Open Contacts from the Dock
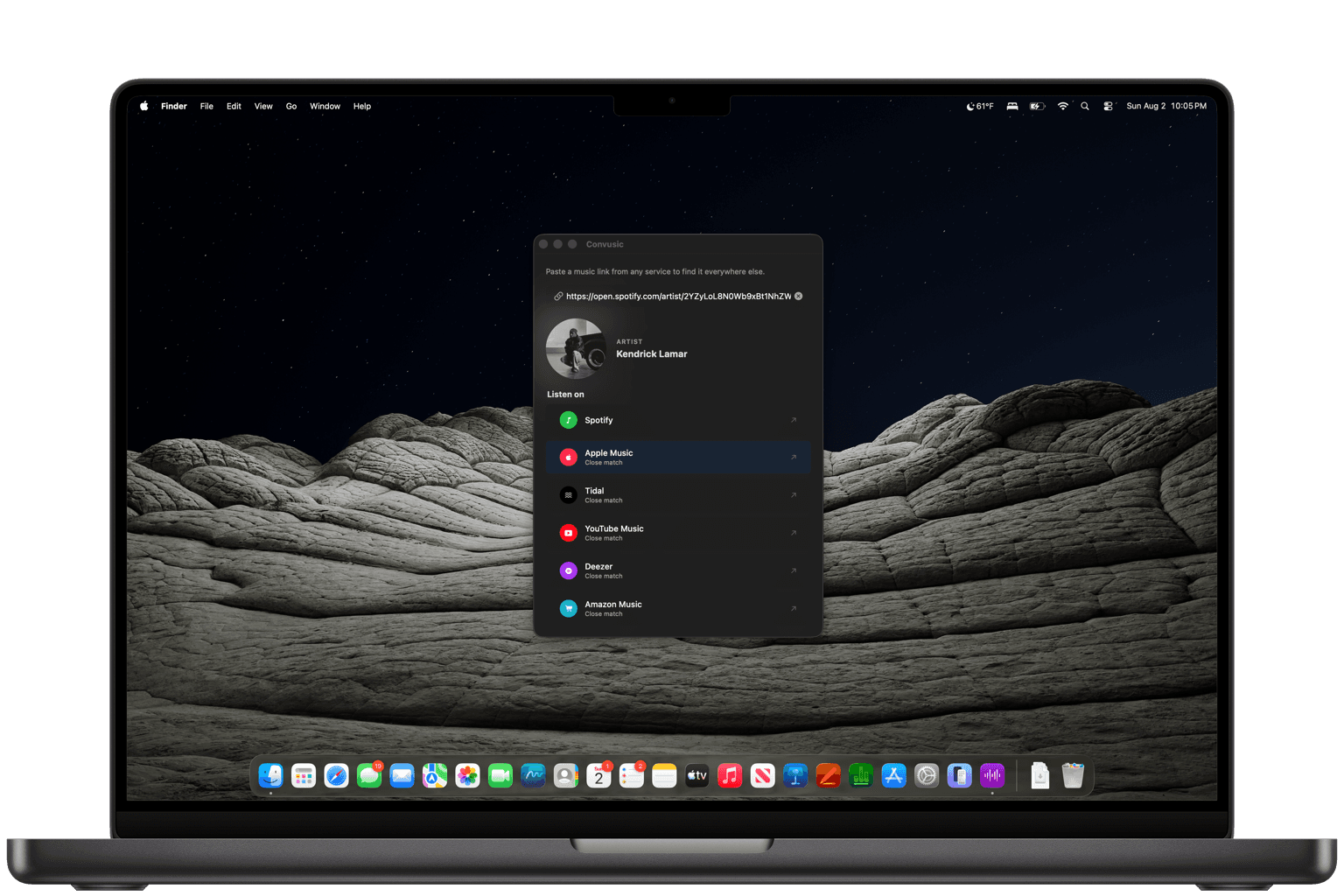The image size is (1344, 896). pos(566,775)
